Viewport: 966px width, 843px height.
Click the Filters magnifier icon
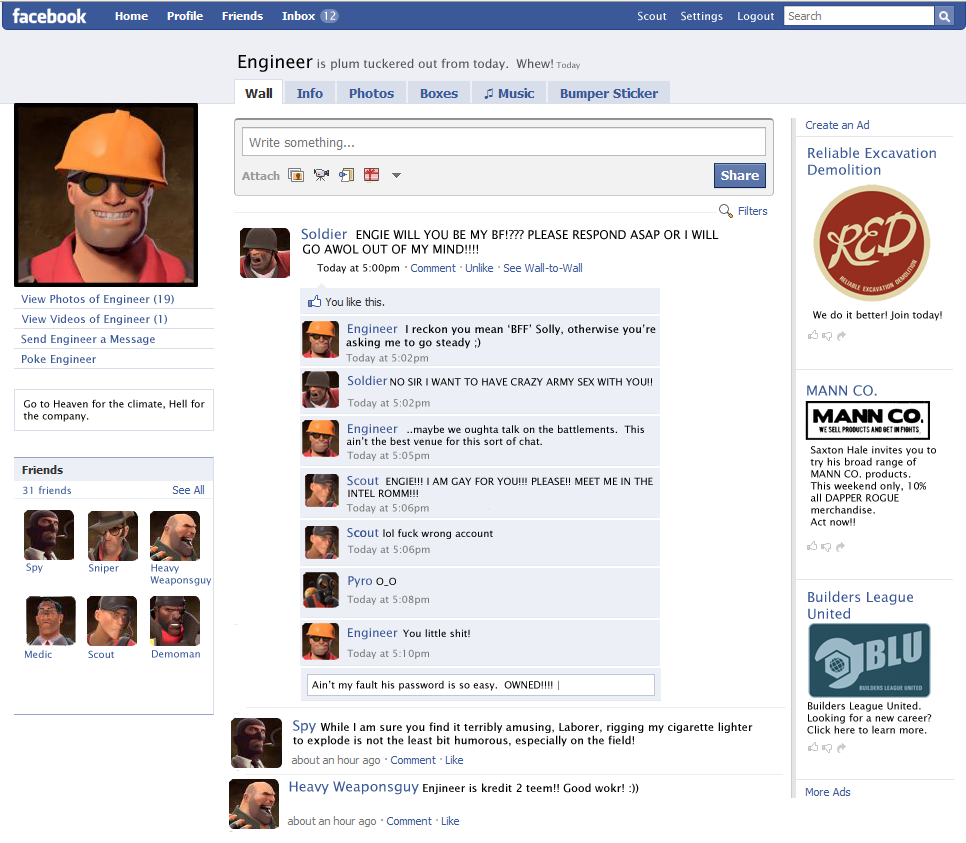click(726, 211)
